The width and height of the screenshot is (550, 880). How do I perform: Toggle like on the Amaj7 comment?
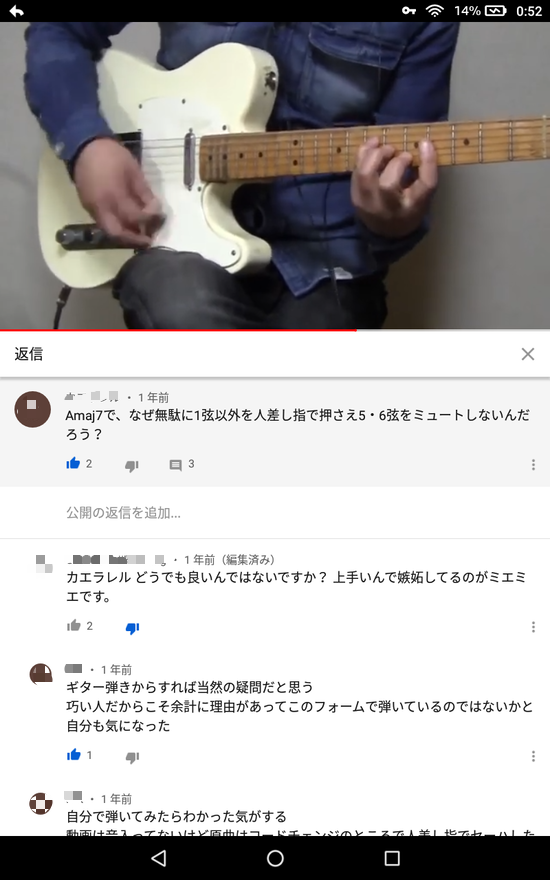click(74, 464)
